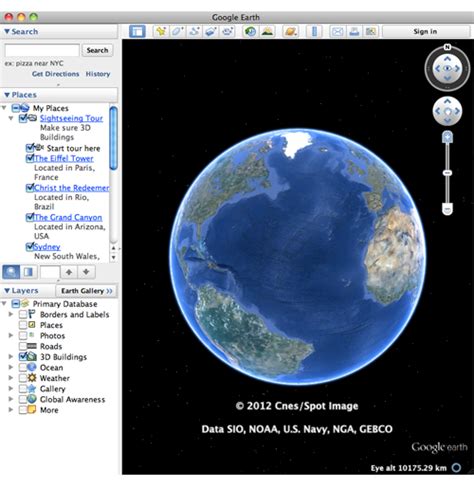Click the Places panel scrollbar thumb

pyautogui.click(x=113, y=137)
